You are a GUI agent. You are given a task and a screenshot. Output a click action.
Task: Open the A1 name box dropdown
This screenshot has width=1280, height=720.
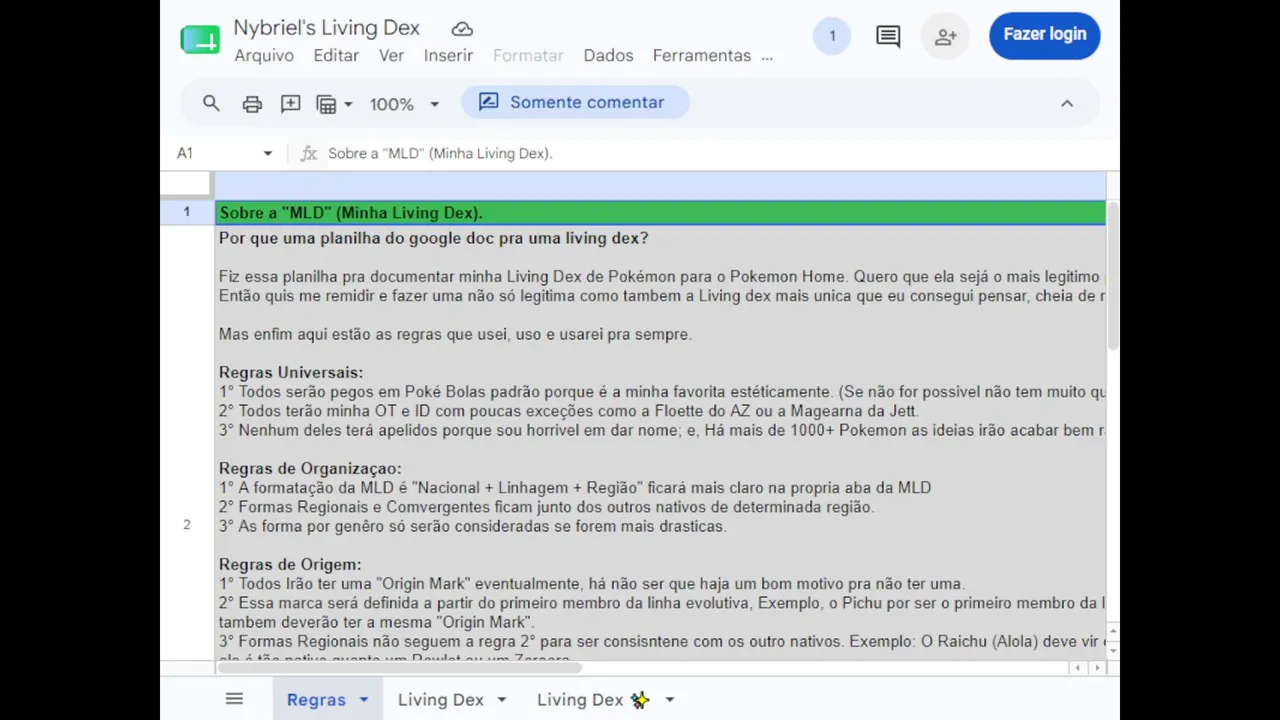268,153
